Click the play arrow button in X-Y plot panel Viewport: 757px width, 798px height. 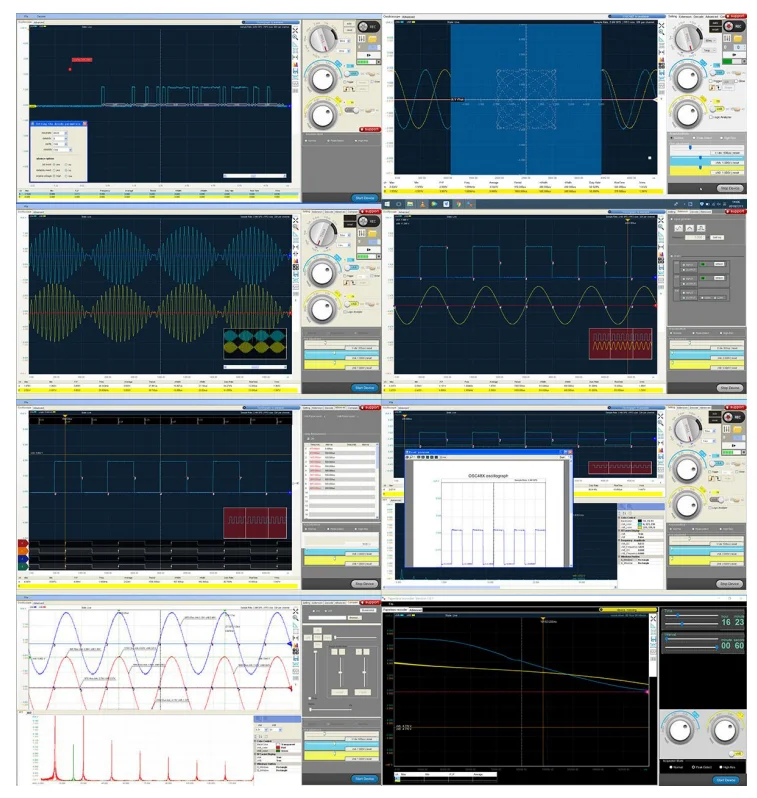click(x=735, y=55)
